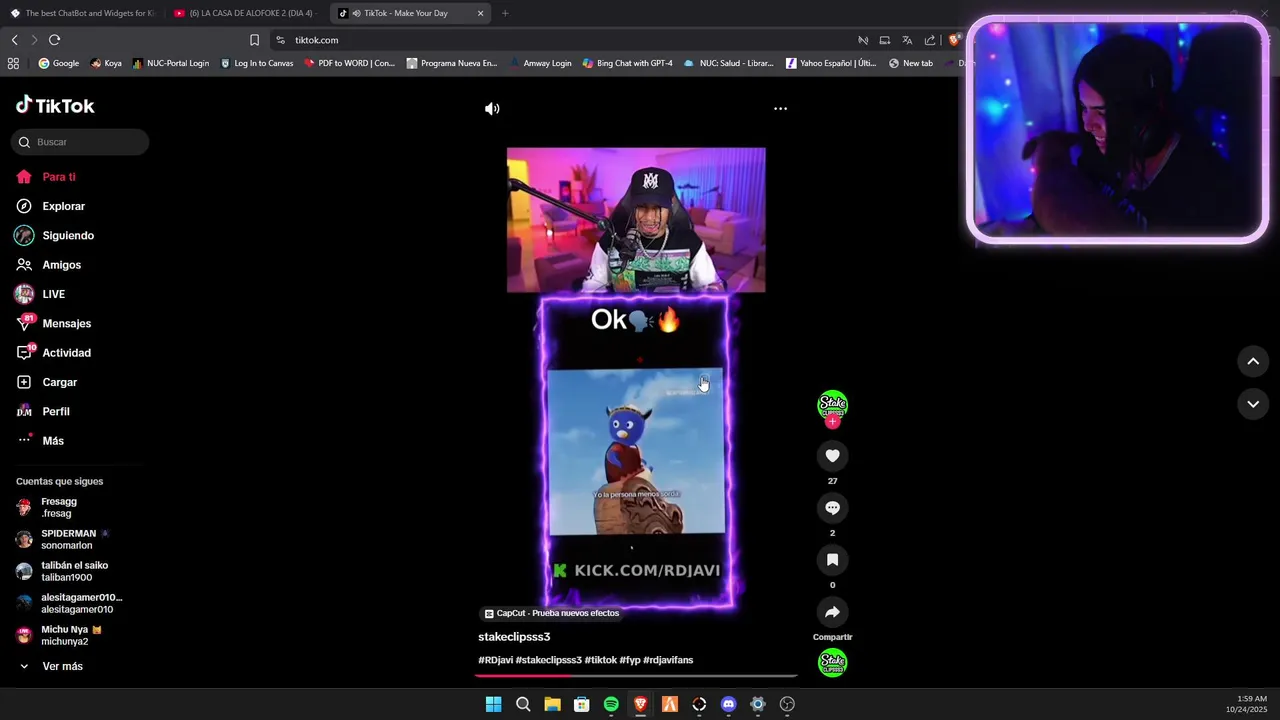Open taskbar Search
Screen dimensions: 1280x720
523,704
